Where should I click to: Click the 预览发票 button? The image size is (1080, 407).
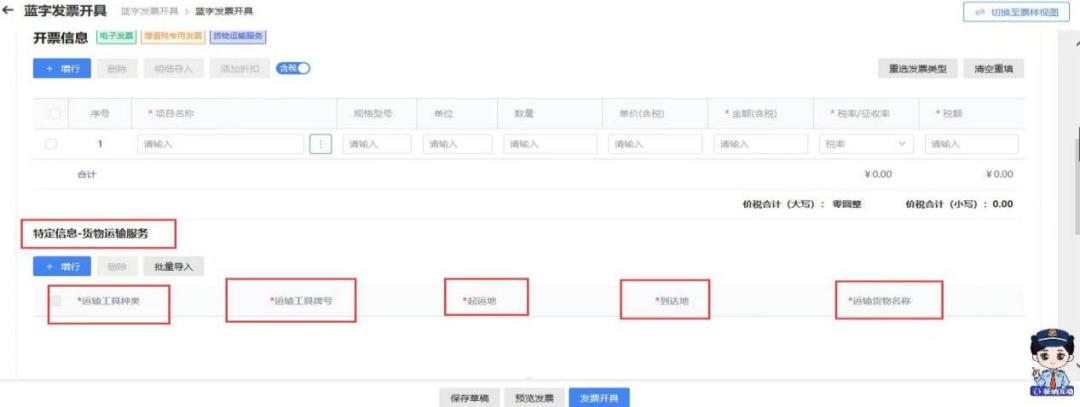pyautogui.click(x=534, y=398)
